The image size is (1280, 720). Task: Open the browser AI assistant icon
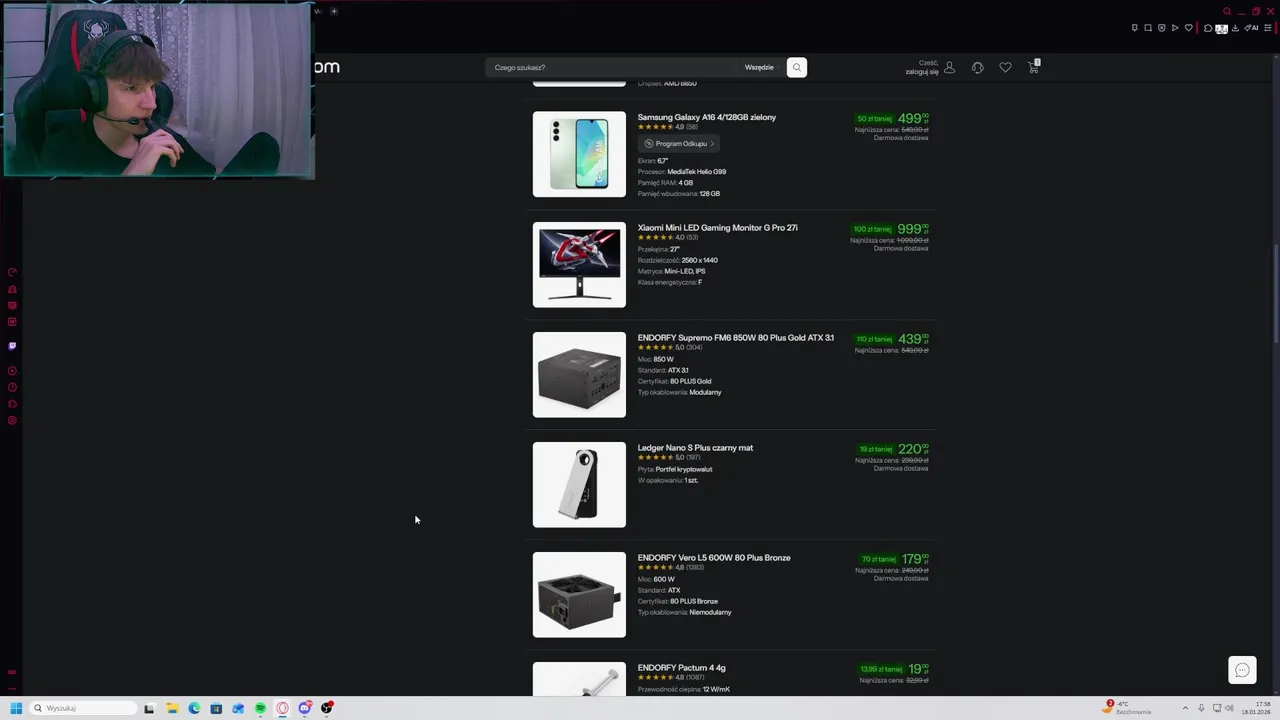(1251, 28)
